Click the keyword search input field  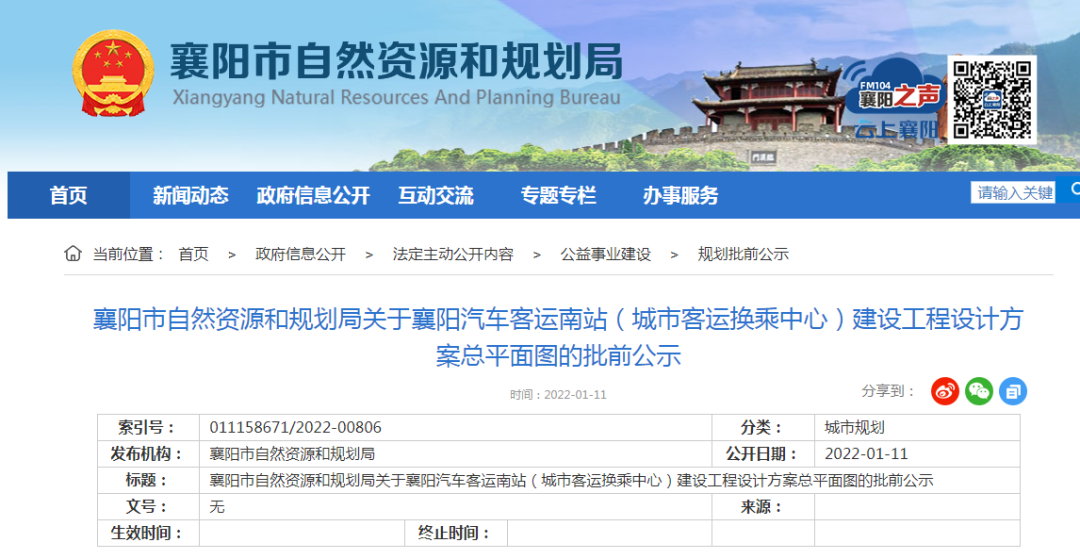(1012, 193)
